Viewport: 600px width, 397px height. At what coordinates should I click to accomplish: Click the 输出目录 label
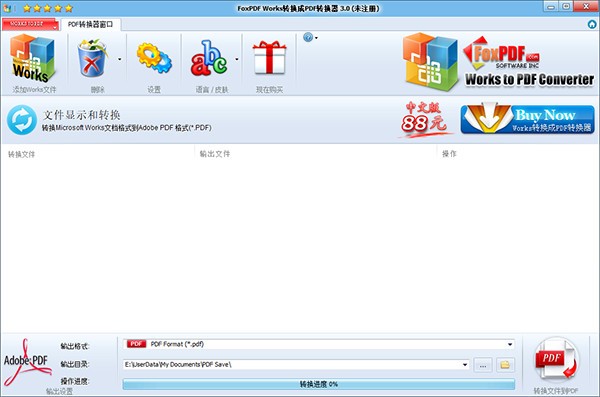pos(75,364)
